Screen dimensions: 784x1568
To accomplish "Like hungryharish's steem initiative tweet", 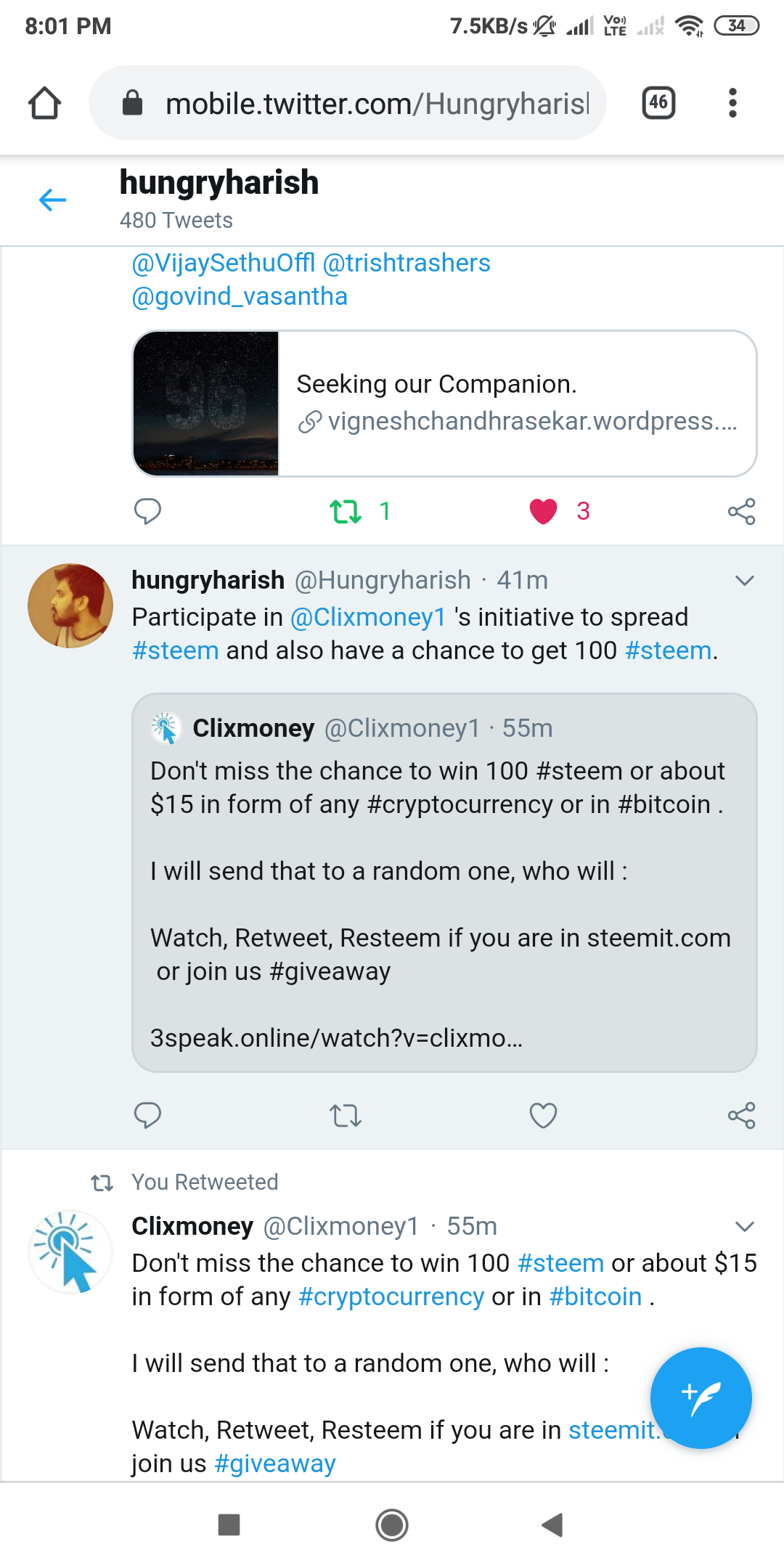I will (x=543, y=1115).
